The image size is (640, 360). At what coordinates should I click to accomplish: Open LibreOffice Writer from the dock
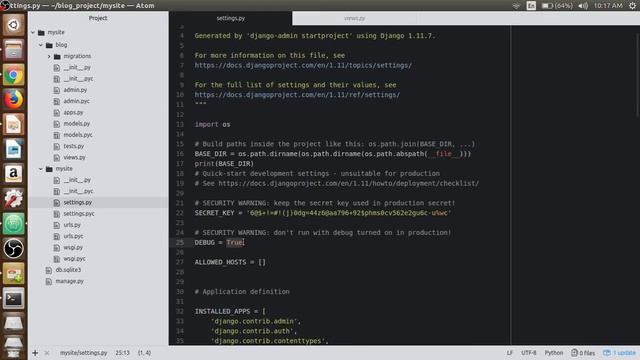(x=13, y=149)
